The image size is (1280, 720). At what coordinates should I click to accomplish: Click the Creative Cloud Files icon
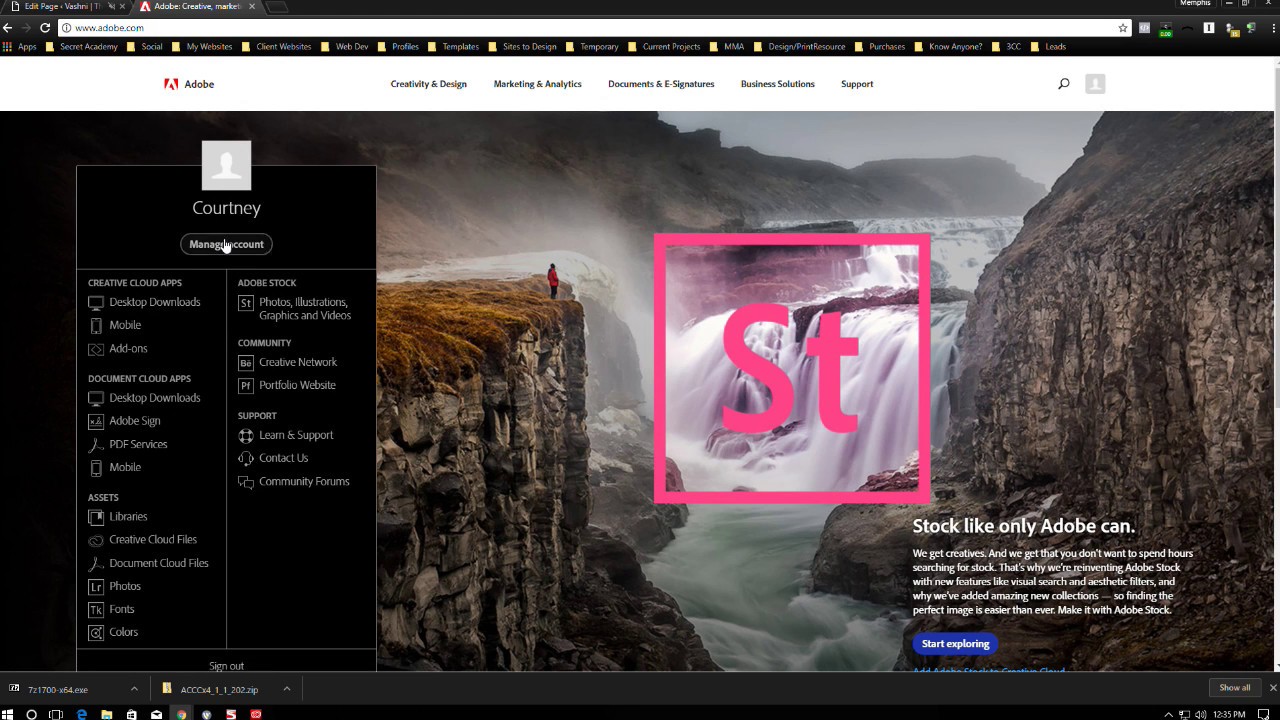coord(96,540)
